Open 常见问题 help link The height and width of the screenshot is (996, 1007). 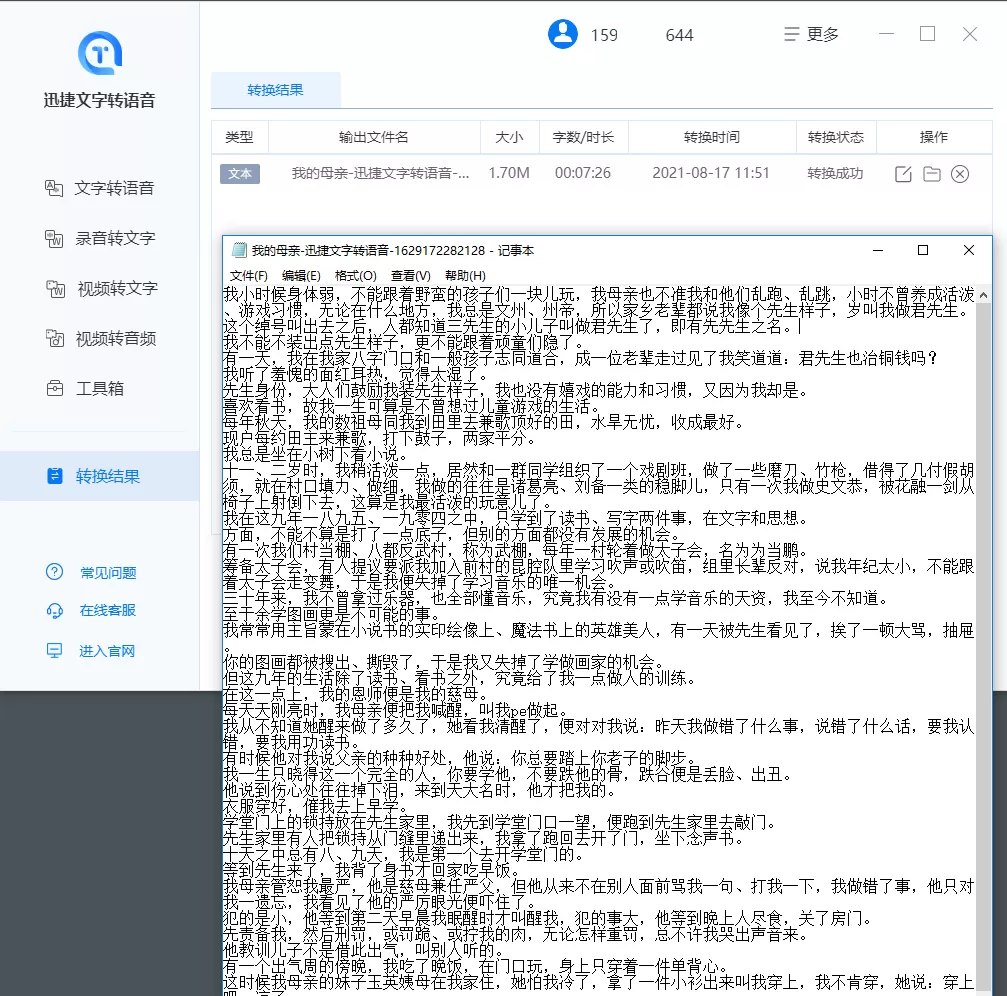click(x=91, y=572)
